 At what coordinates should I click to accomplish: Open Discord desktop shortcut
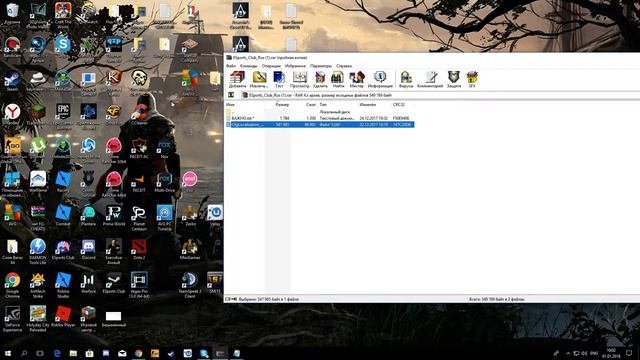(88, 249)
